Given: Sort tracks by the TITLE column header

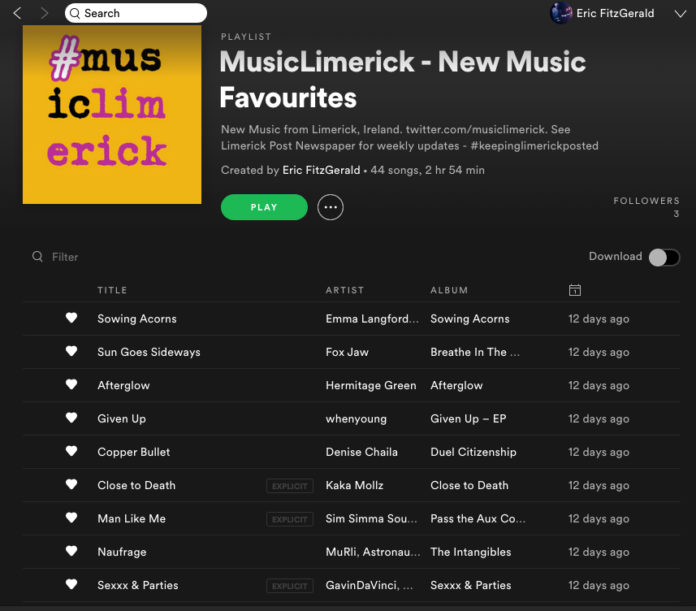Looking at the screenshot, I should [112, 290].
